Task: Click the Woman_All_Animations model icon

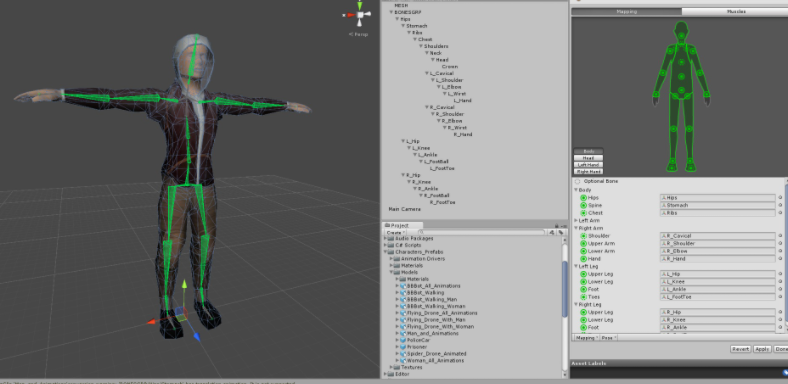Action: click(403, 360)
